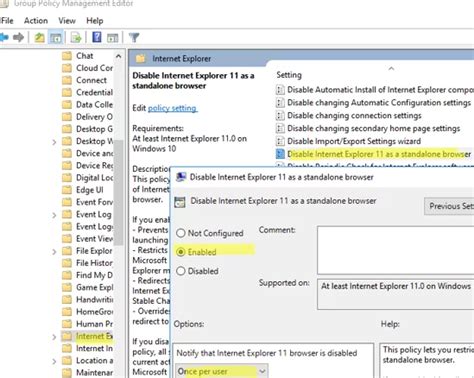This screenshot has width=474, height=378.
Task: Click the icon of Disable Import/Export Settings wizard
Action: [280, 141]
